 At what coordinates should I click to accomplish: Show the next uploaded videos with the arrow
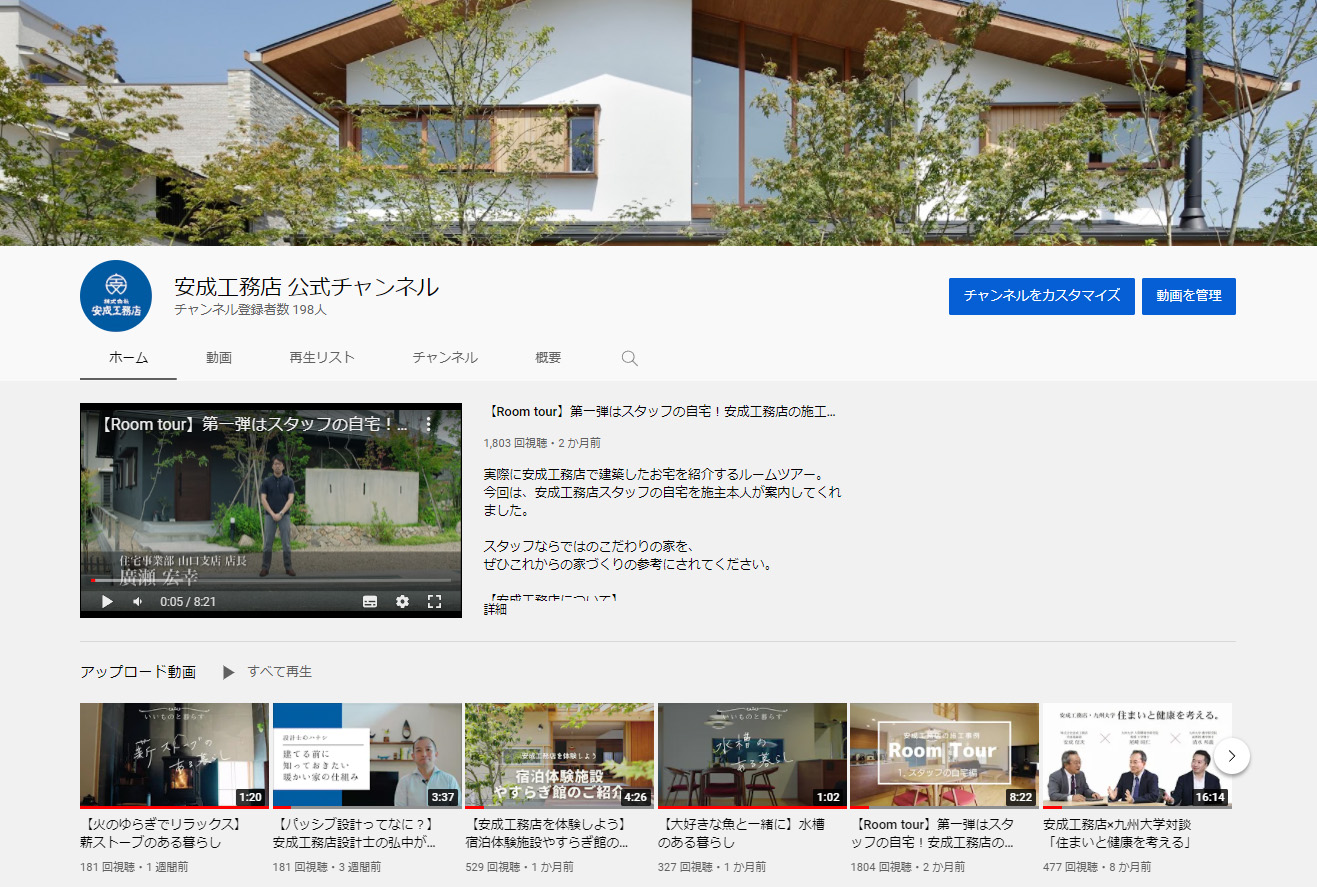tap(1232, 756)
